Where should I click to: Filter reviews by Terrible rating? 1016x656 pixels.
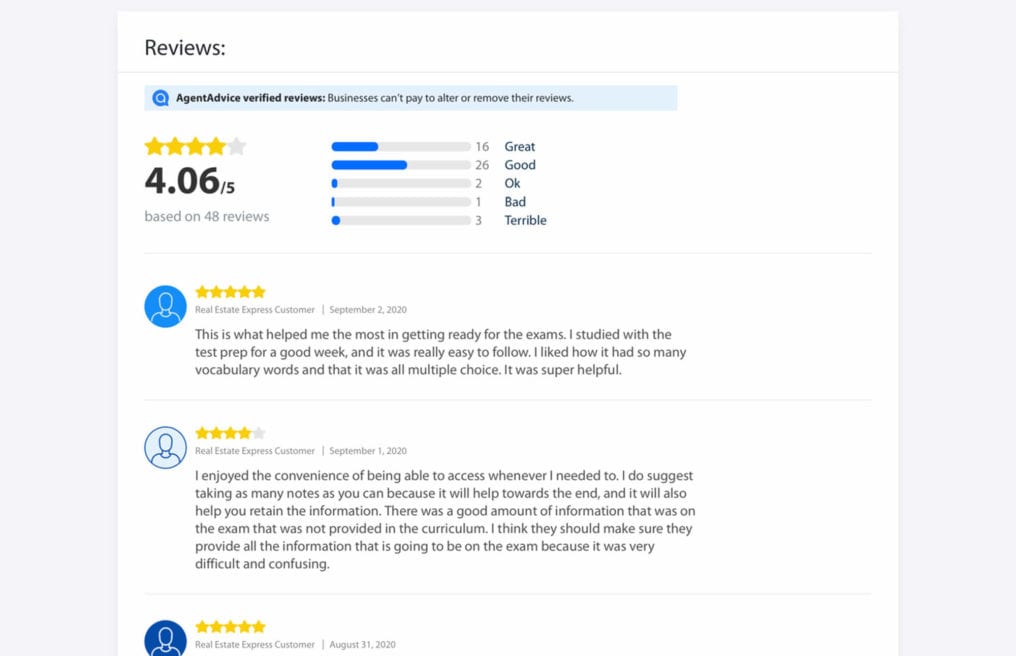(x=525, y=220)
